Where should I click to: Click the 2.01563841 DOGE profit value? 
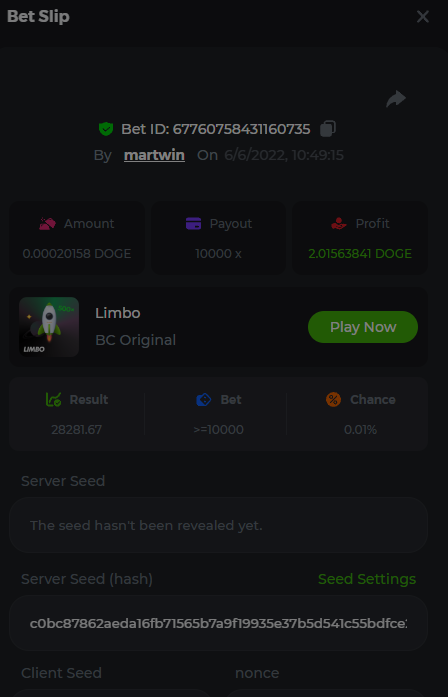(x=360, y=254)
